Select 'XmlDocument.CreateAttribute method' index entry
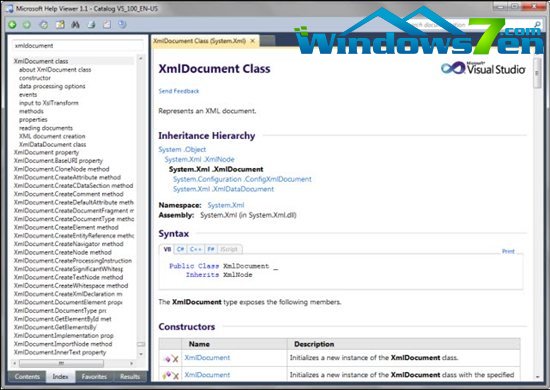 (x=67, y=177)
